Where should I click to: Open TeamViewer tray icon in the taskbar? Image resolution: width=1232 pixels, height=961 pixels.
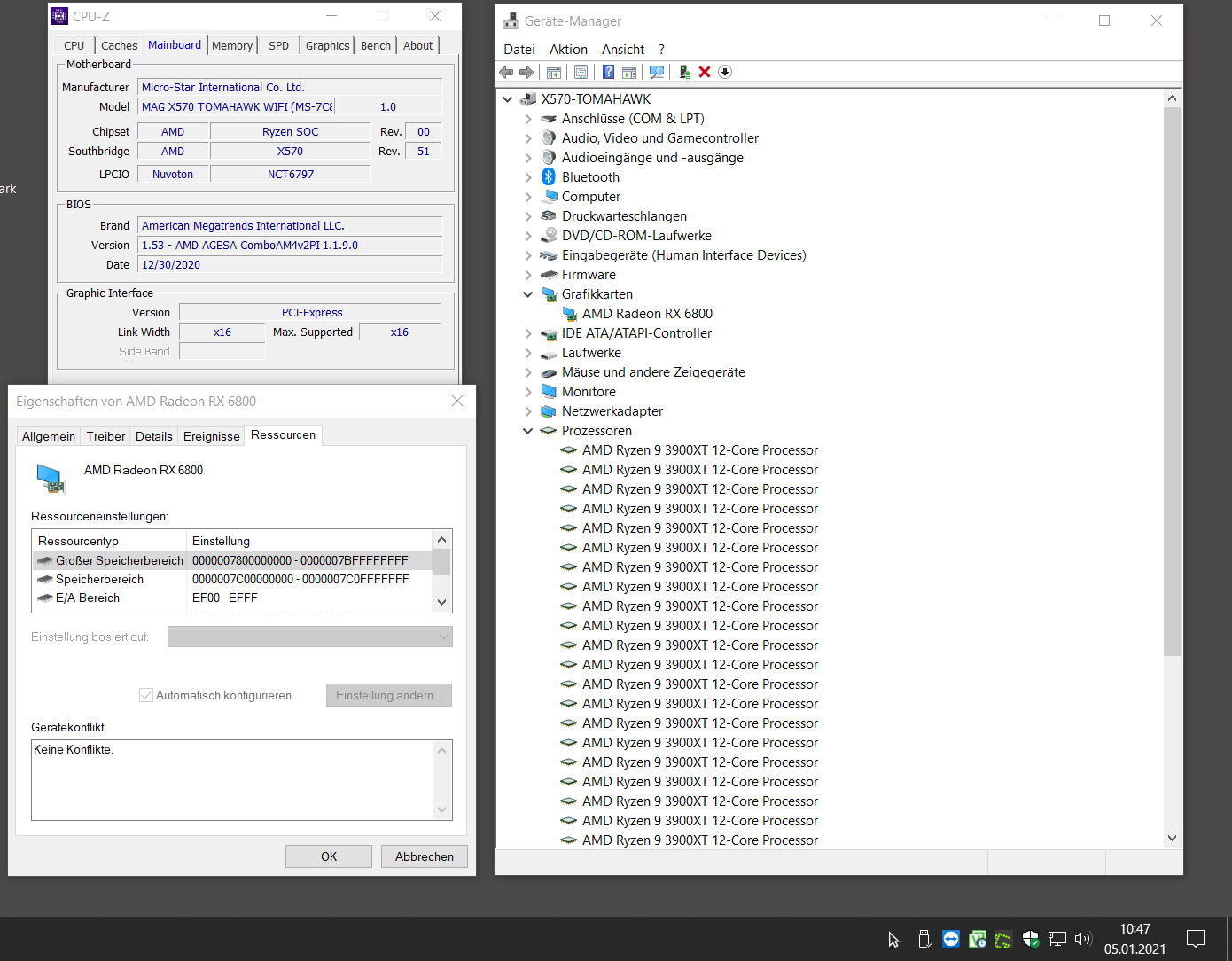tap(951, 939)
